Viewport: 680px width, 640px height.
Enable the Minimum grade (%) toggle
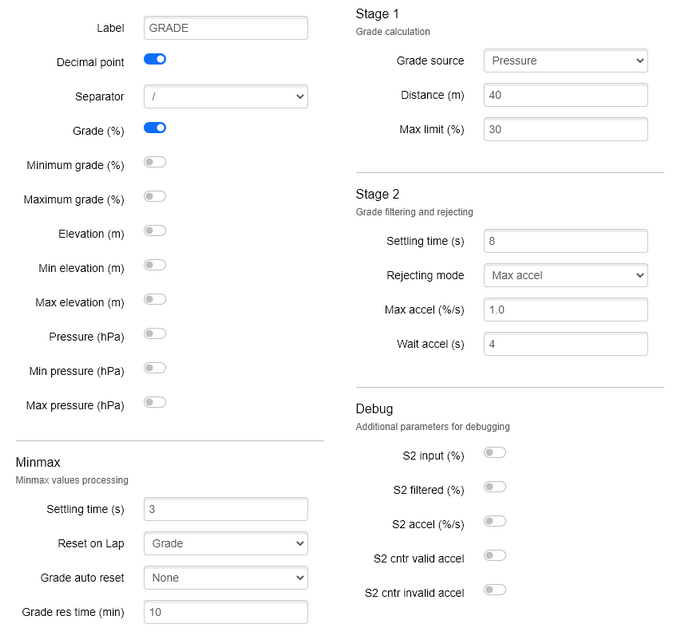[155, 162]
